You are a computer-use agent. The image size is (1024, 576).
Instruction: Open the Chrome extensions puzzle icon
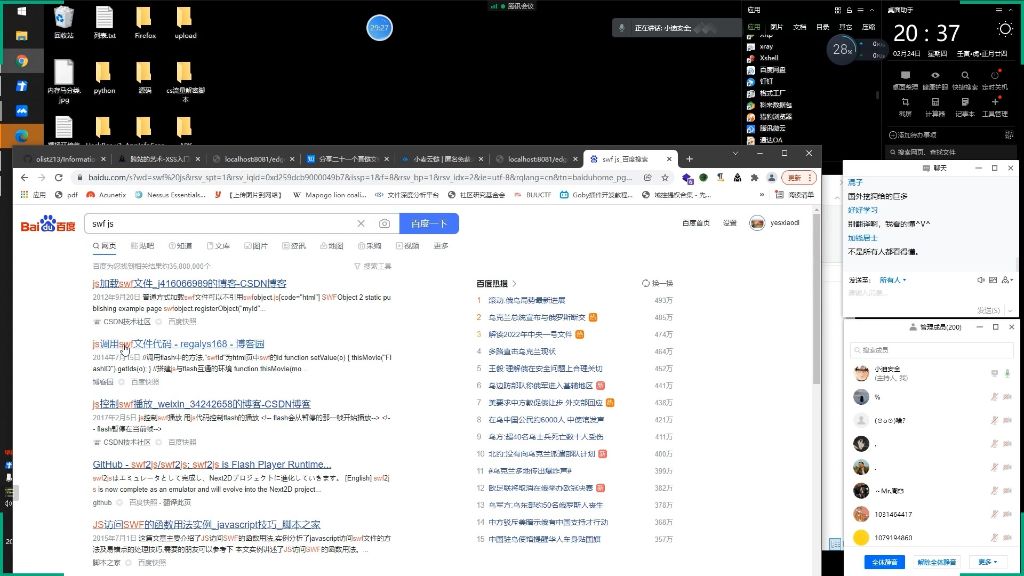(x=754, y=178)
